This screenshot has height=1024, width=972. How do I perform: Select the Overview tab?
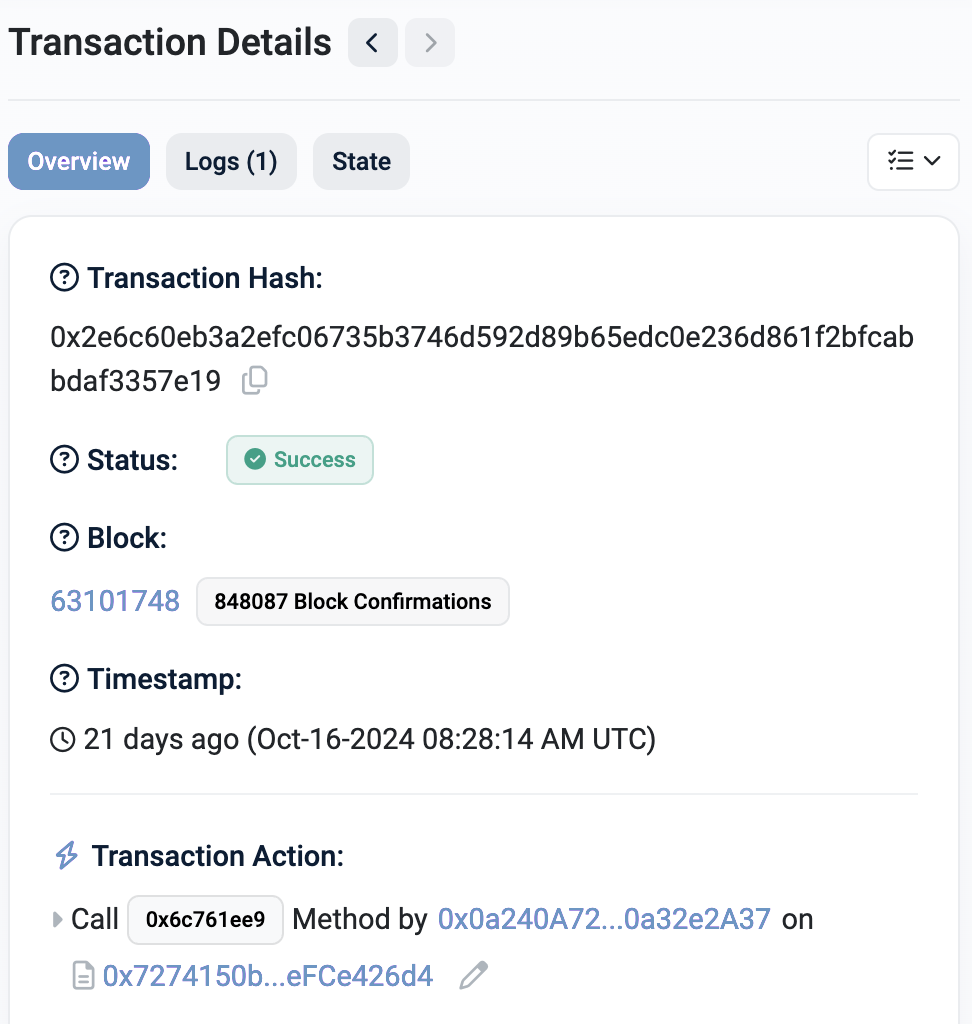[79, 161]
